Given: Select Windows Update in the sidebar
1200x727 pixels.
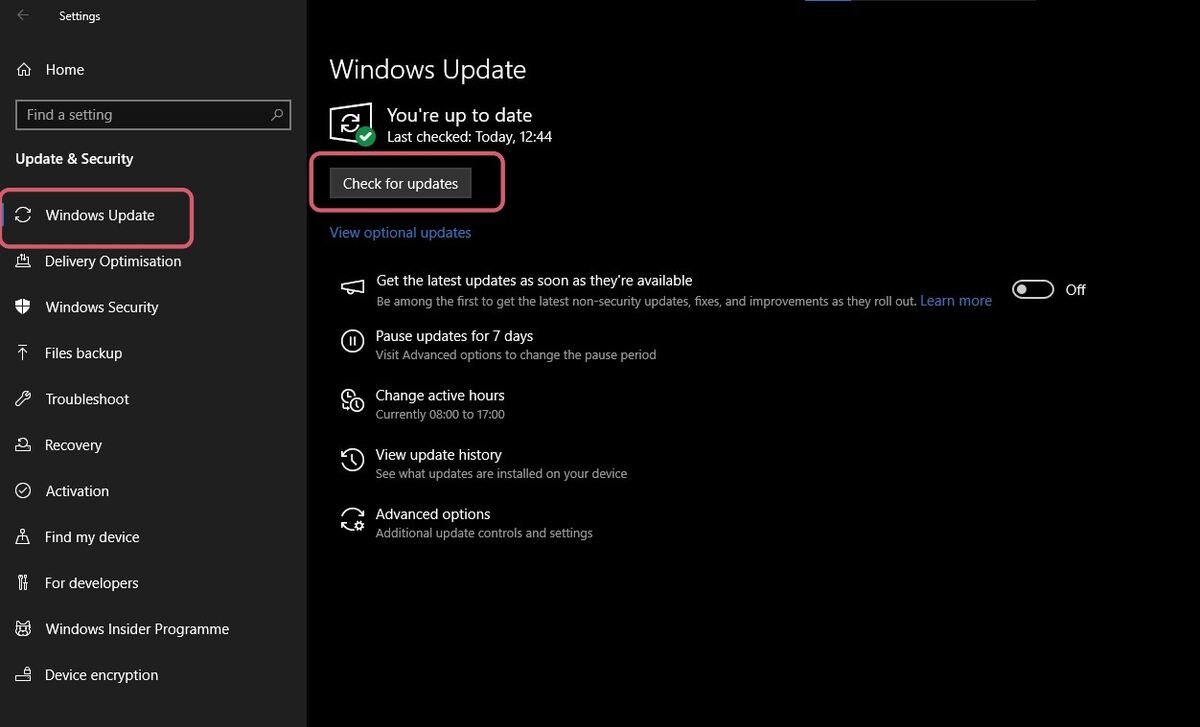Looking at the screenshot, I should point(100,215).
